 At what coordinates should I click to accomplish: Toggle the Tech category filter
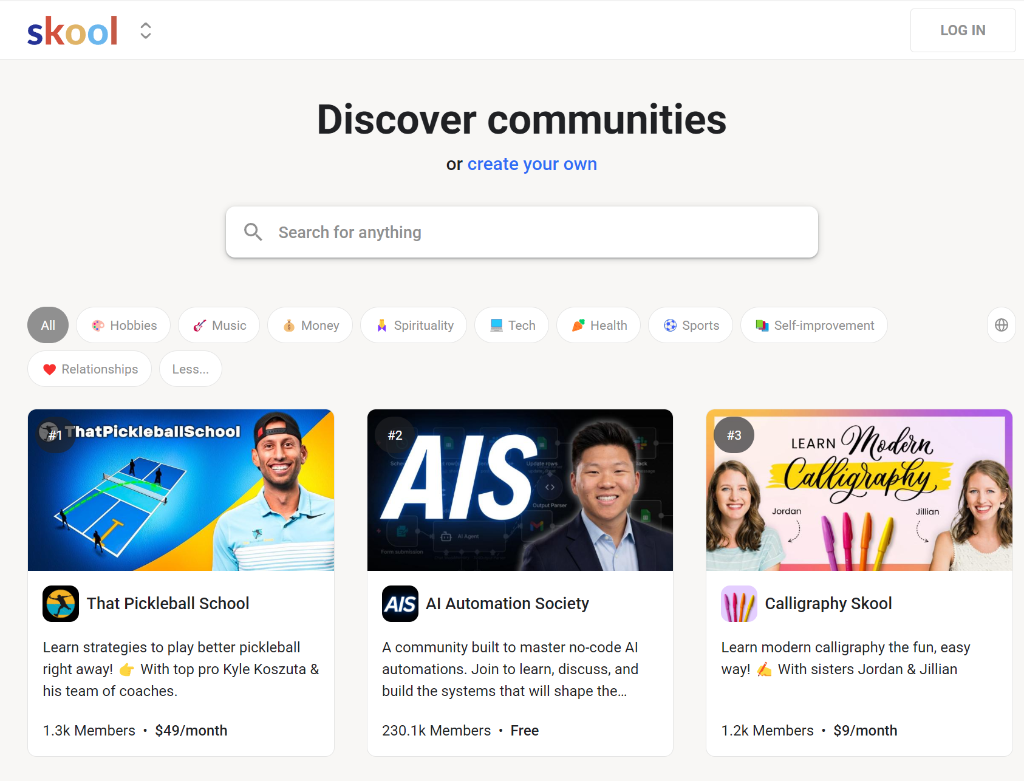[511, 324]
